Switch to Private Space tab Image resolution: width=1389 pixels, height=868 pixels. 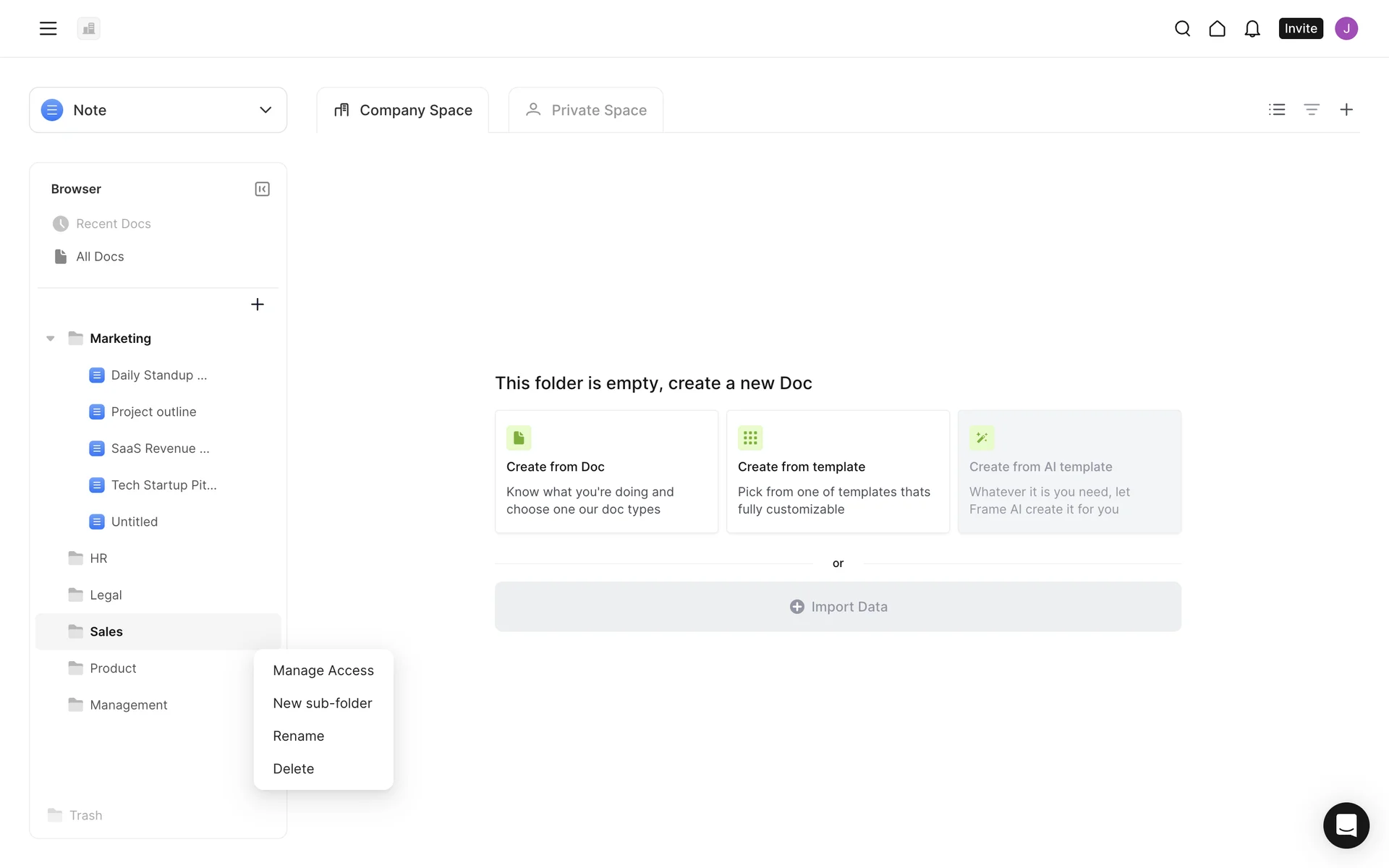pyautogui.click(x=586, y=110)
